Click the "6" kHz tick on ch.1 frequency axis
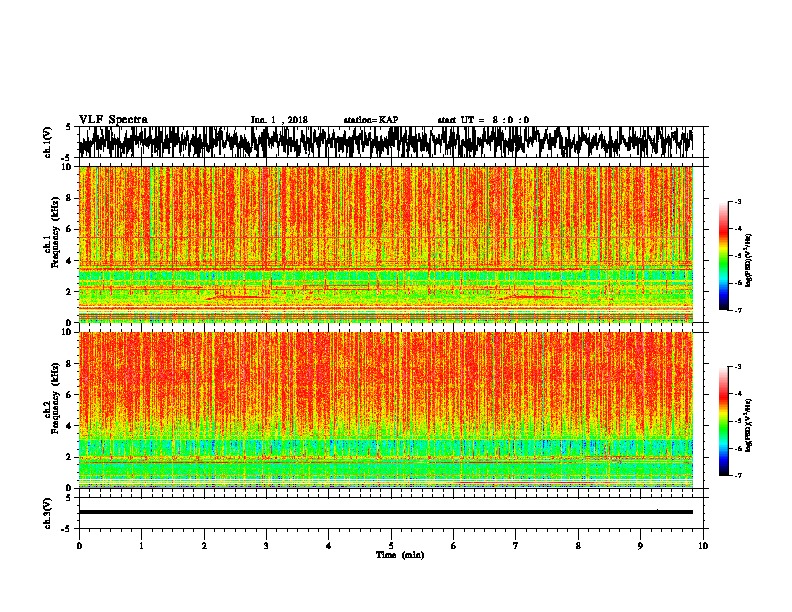This screenshot has width=792, height=612. coord(71,229)
